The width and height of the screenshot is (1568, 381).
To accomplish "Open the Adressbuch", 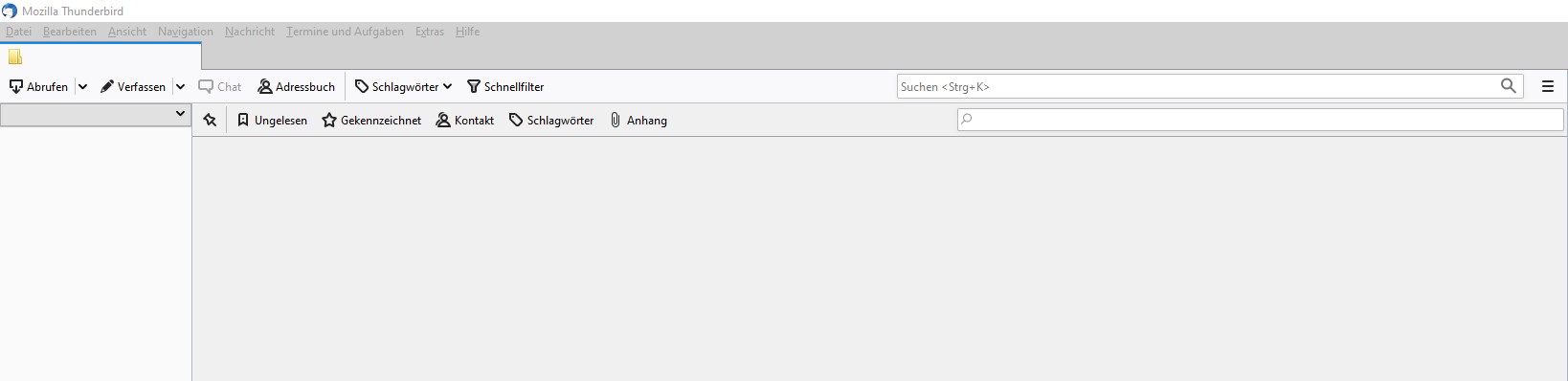I will tap(297, 86).
